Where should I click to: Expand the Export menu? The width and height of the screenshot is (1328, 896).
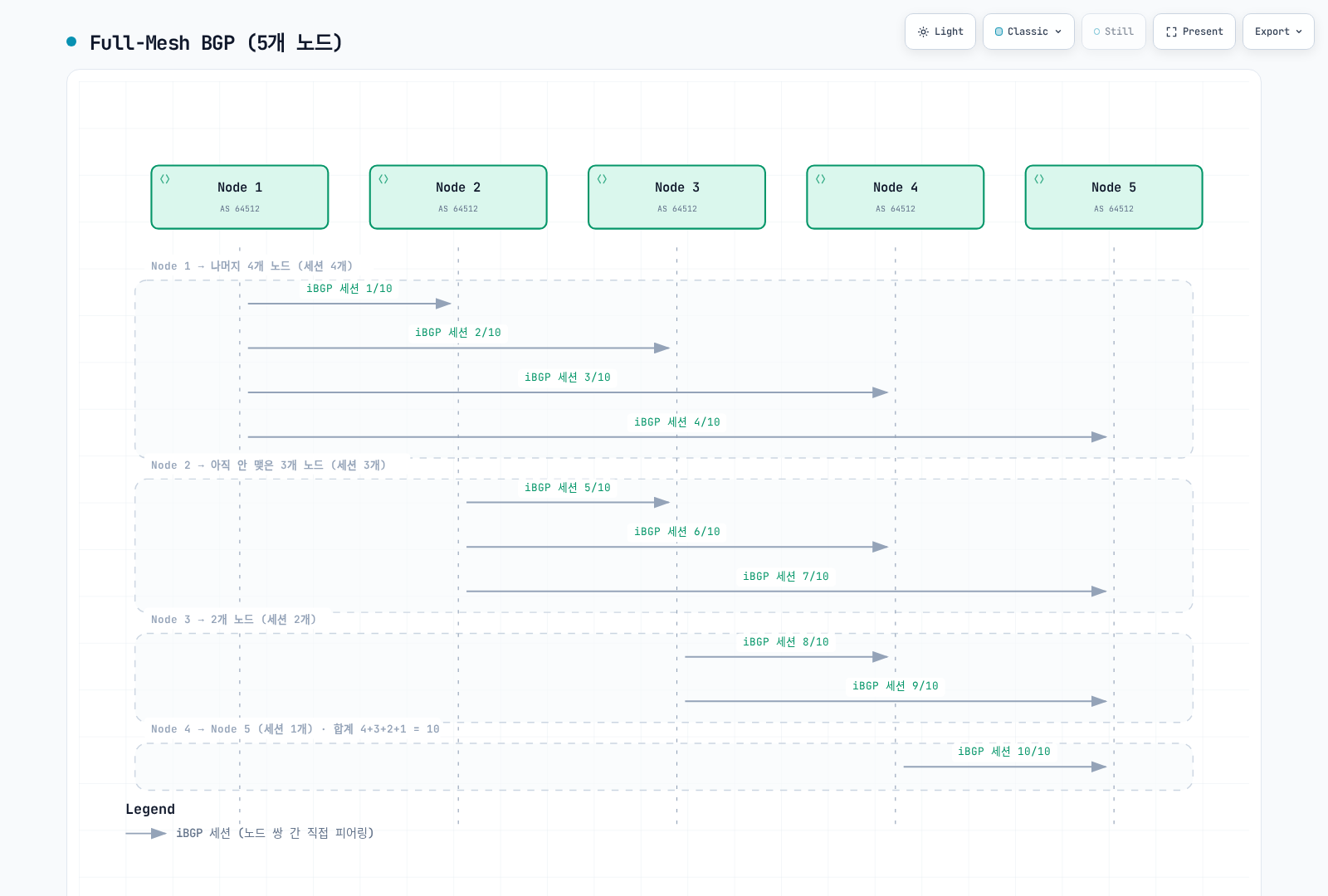pos(1278,32)
